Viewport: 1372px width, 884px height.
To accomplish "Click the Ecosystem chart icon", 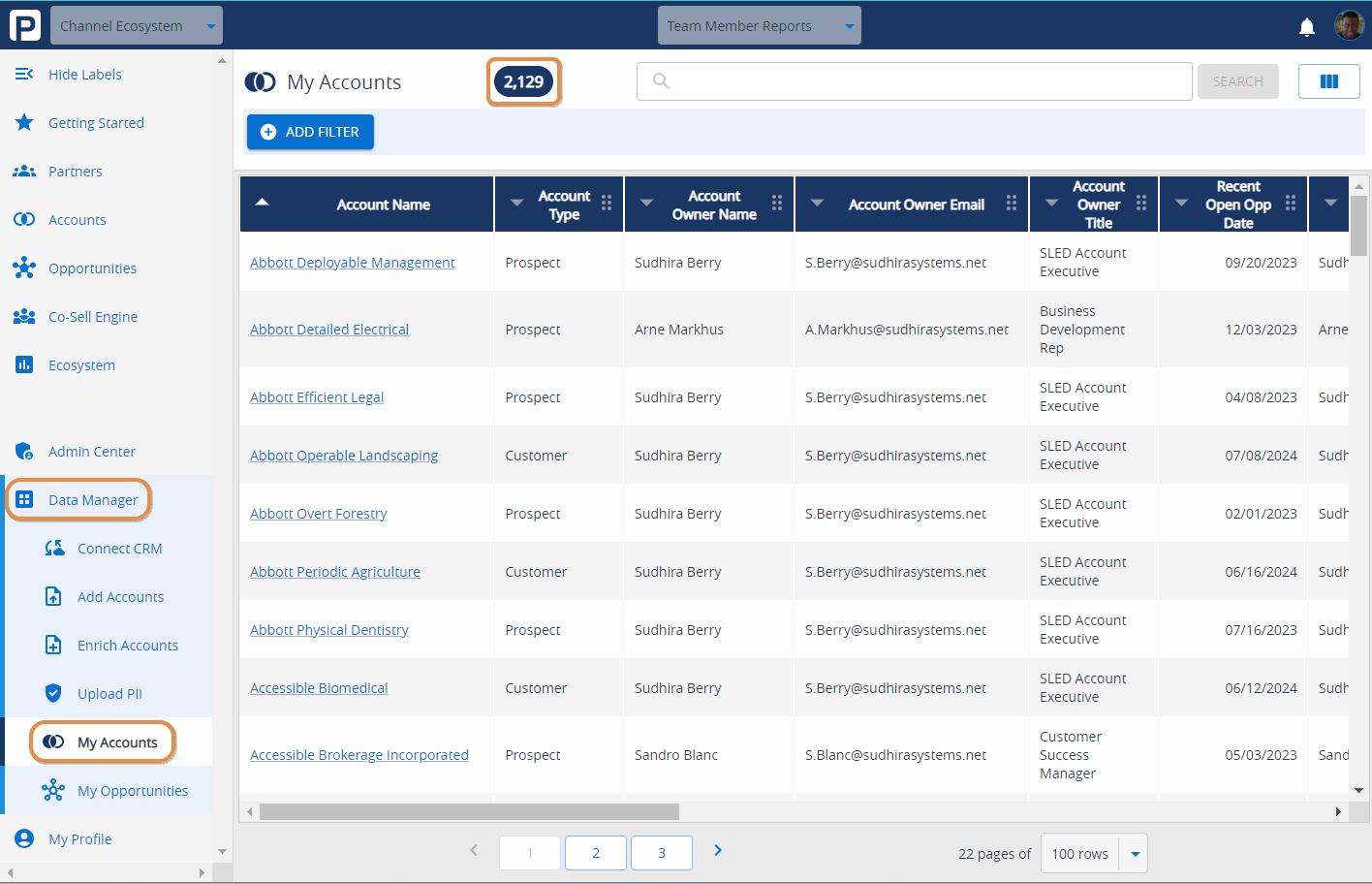I will click(x=24, y=364).
